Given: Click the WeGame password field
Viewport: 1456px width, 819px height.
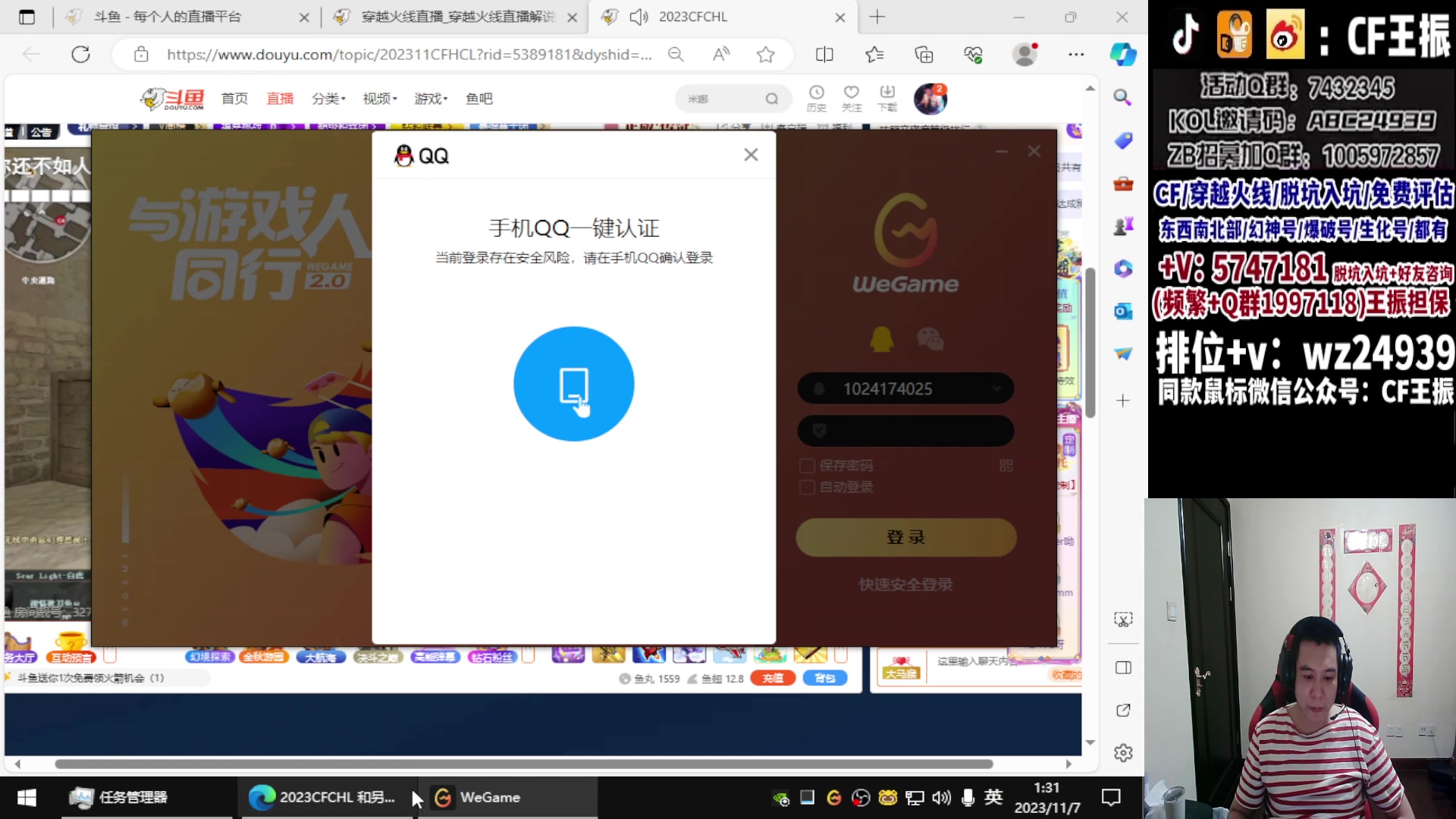Looking at the screenshot, I should (x=905, y=431).
